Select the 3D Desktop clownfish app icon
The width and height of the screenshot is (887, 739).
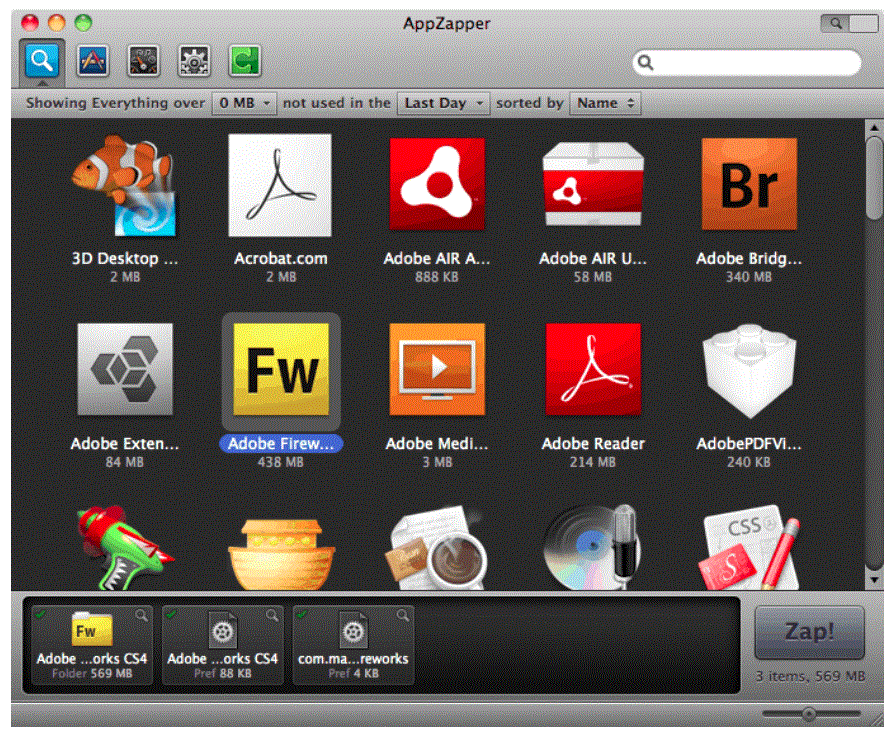(x=124, y=185)
